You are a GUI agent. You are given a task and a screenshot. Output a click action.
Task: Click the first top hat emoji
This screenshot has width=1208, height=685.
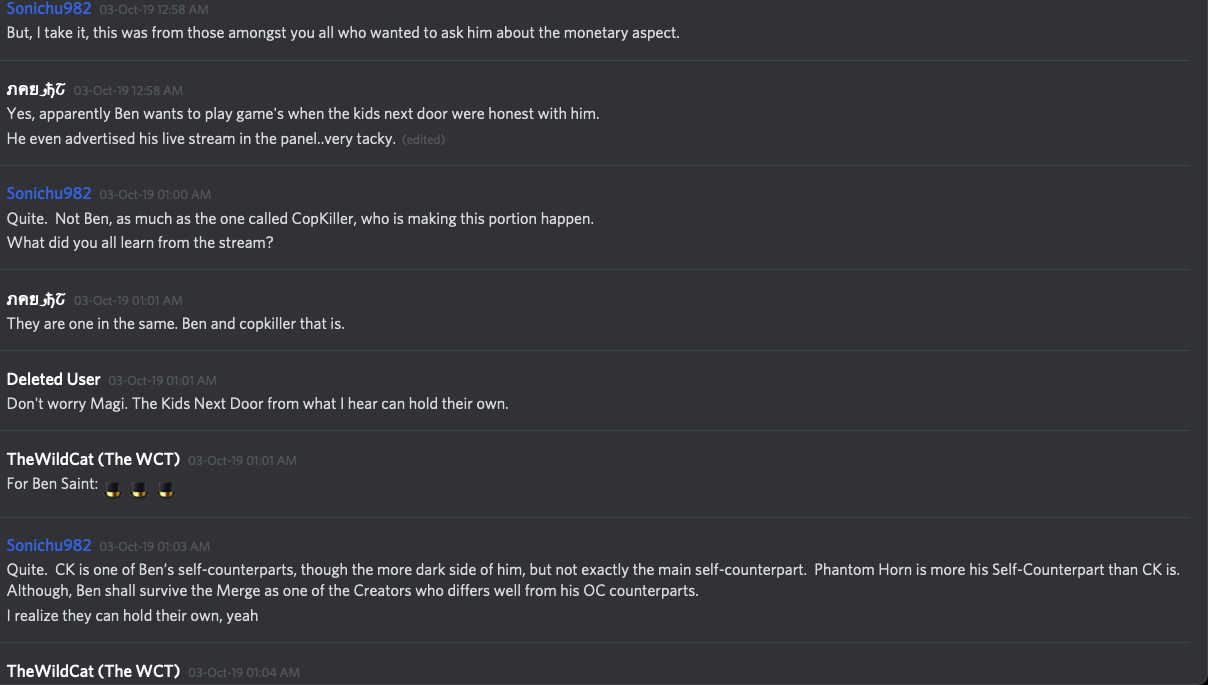[x=114, y=490]
